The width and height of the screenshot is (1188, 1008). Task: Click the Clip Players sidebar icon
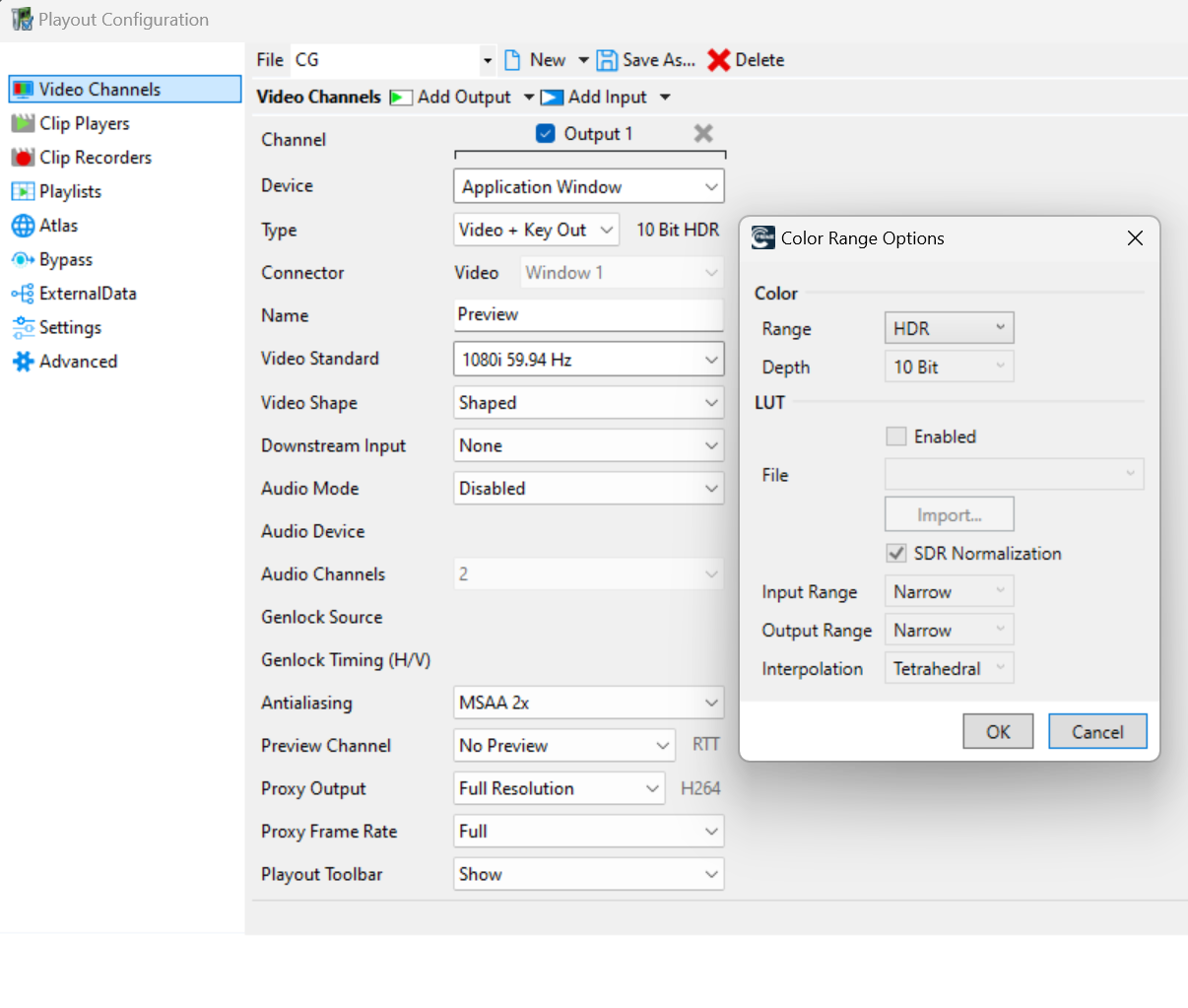point(23,123)
